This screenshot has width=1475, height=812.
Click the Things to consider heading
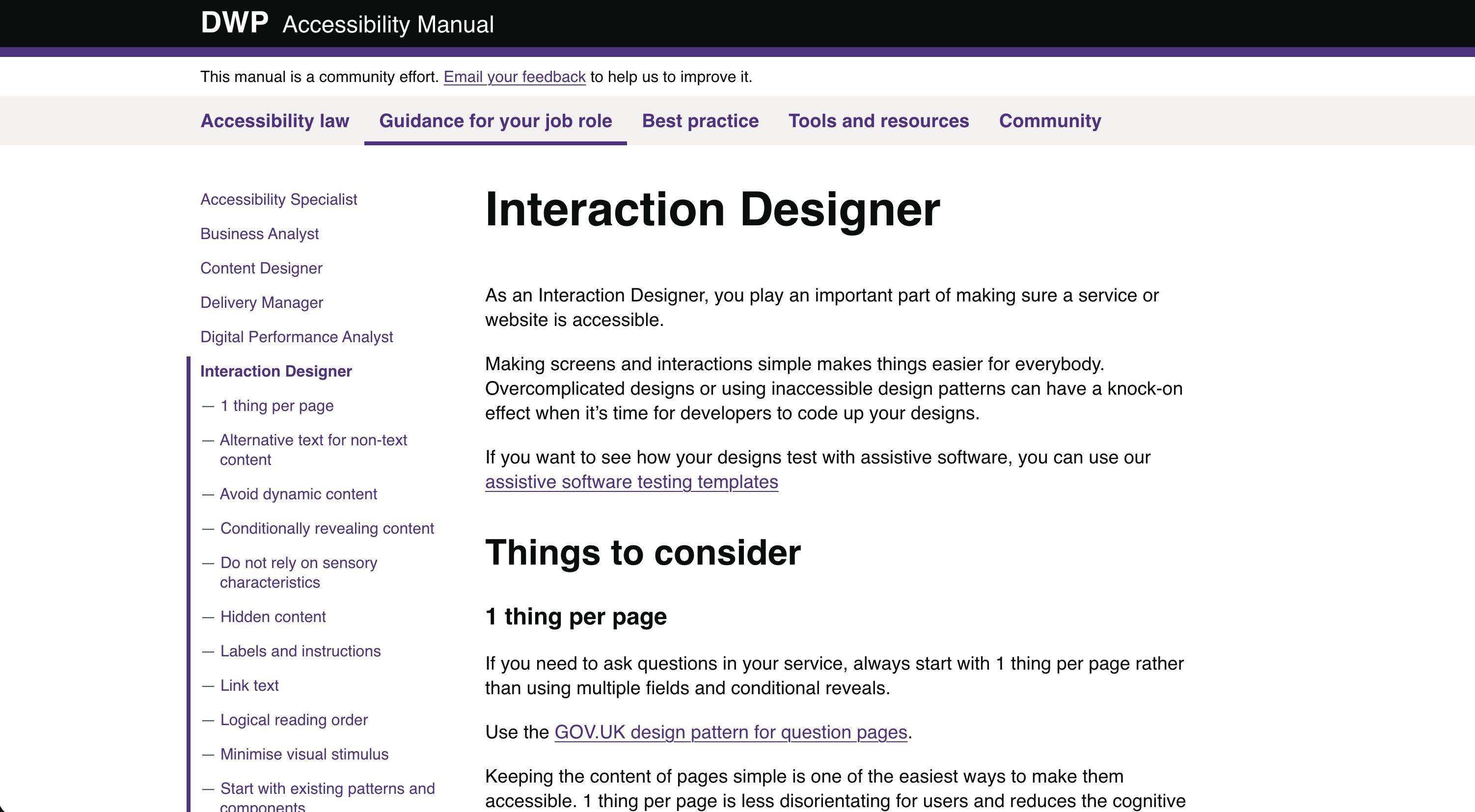pos(642,553)
